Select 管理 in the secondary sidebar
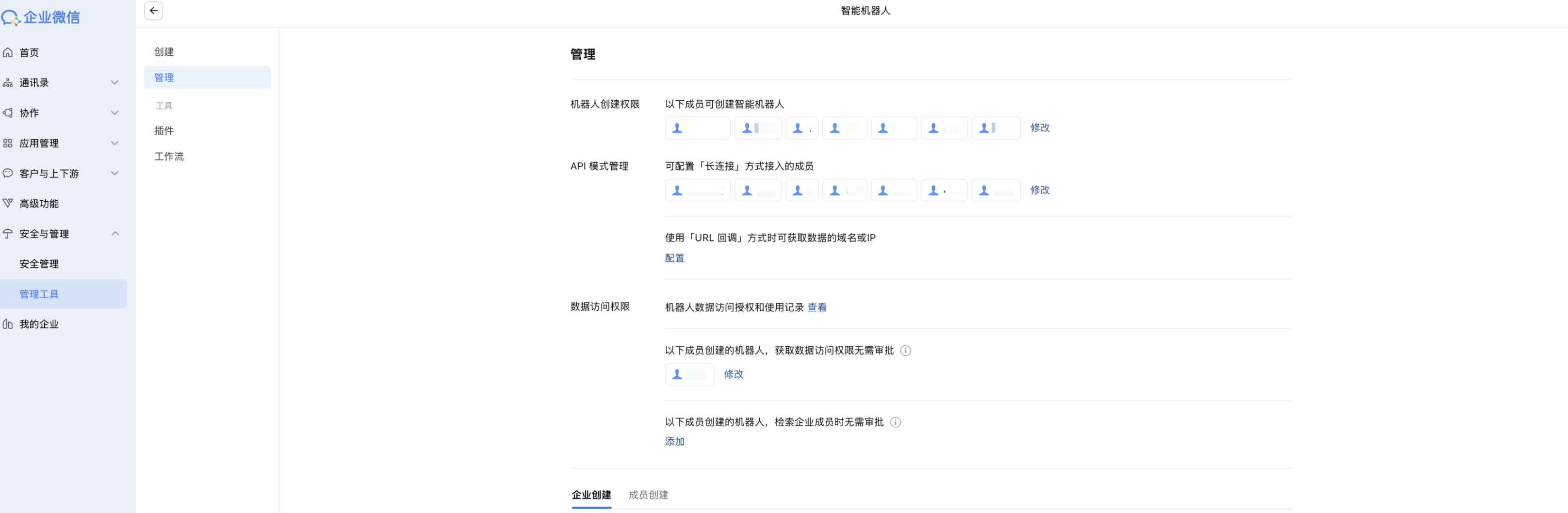The width and height of the screenshot is (1568, 513). (x=207, y=78)
